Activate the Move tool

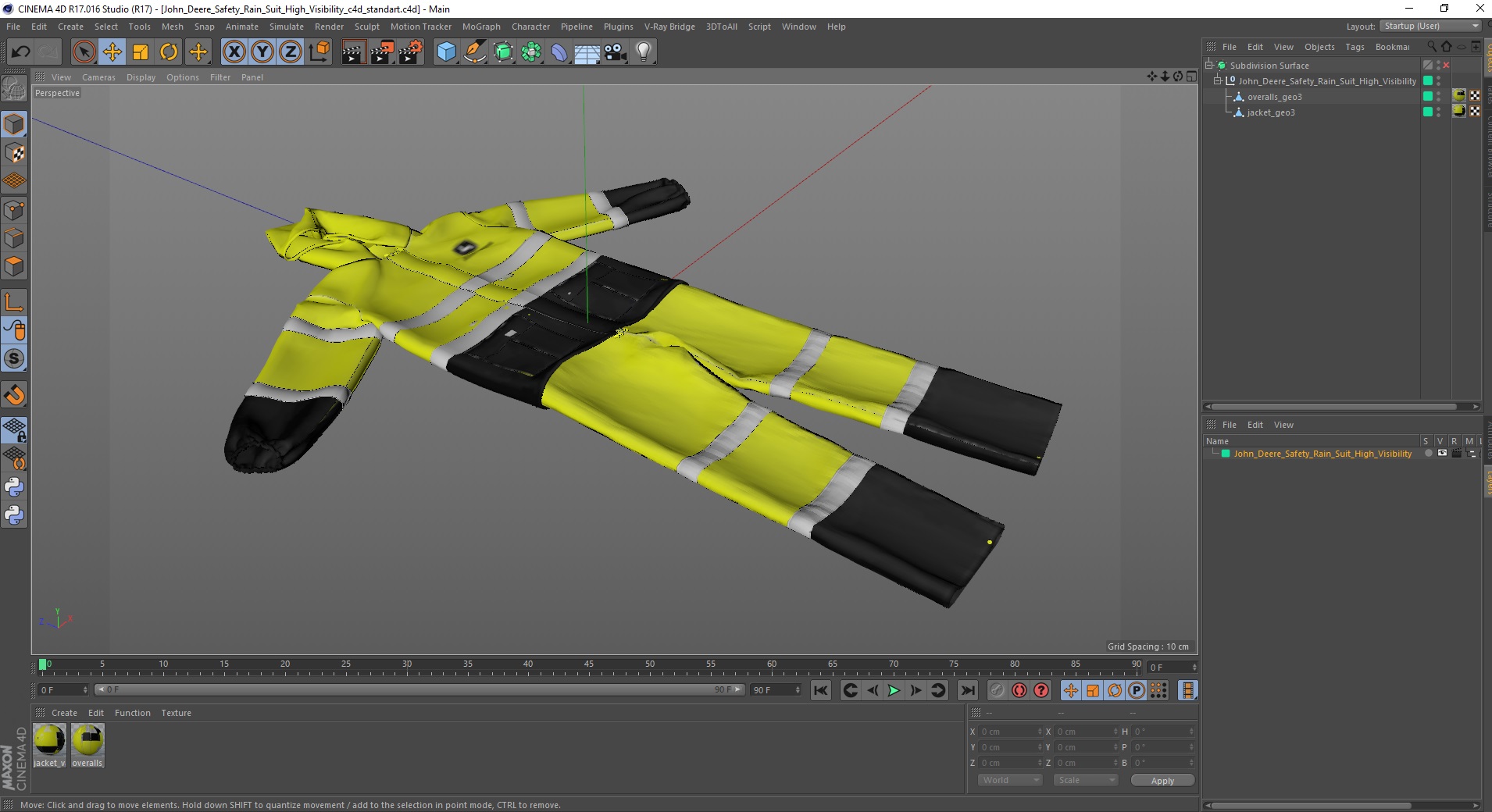click(112, 52)
